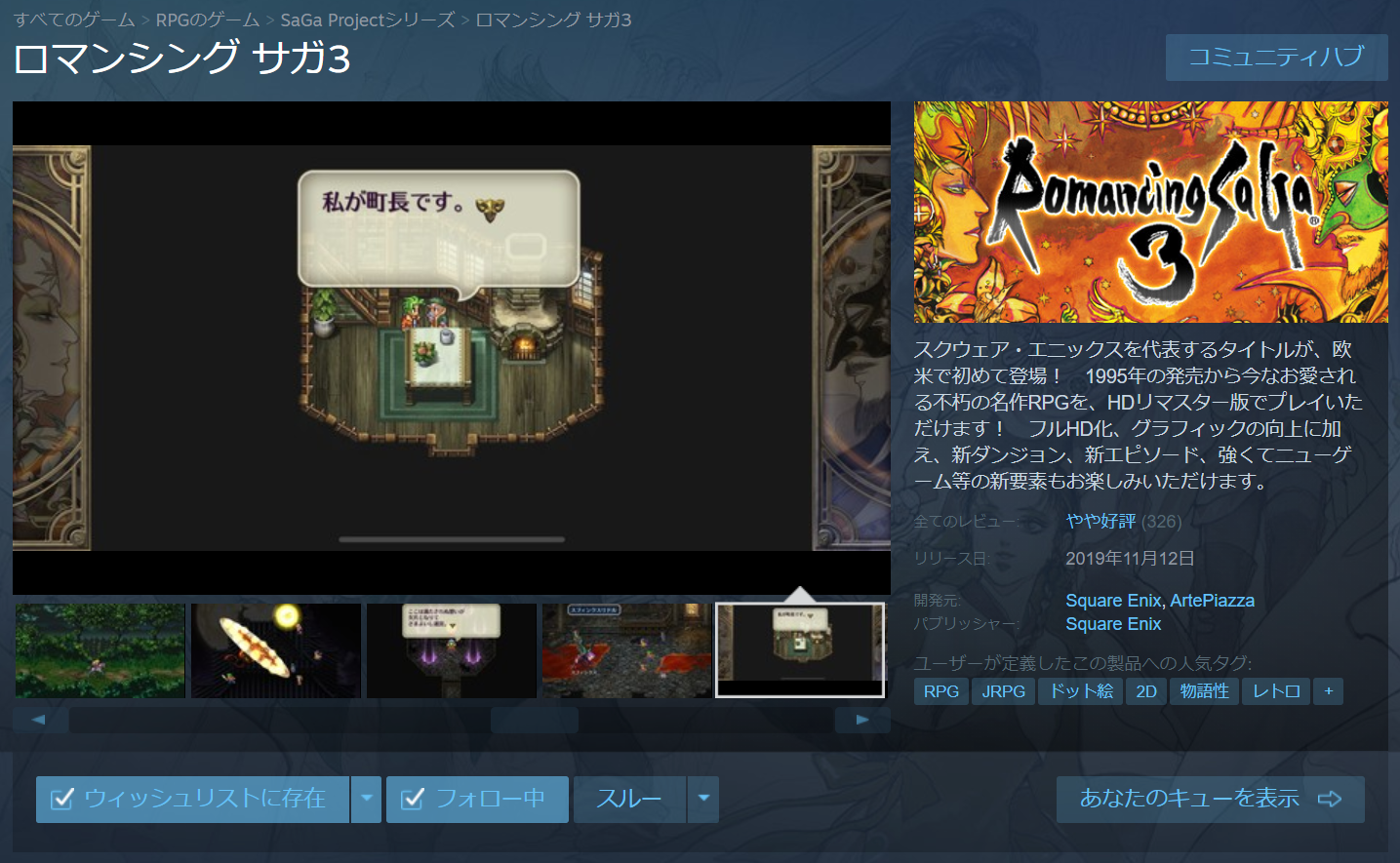1400x863 pixels.
Task: Click the right scroll arrow under thumbnails
Action: coord(862,720)
